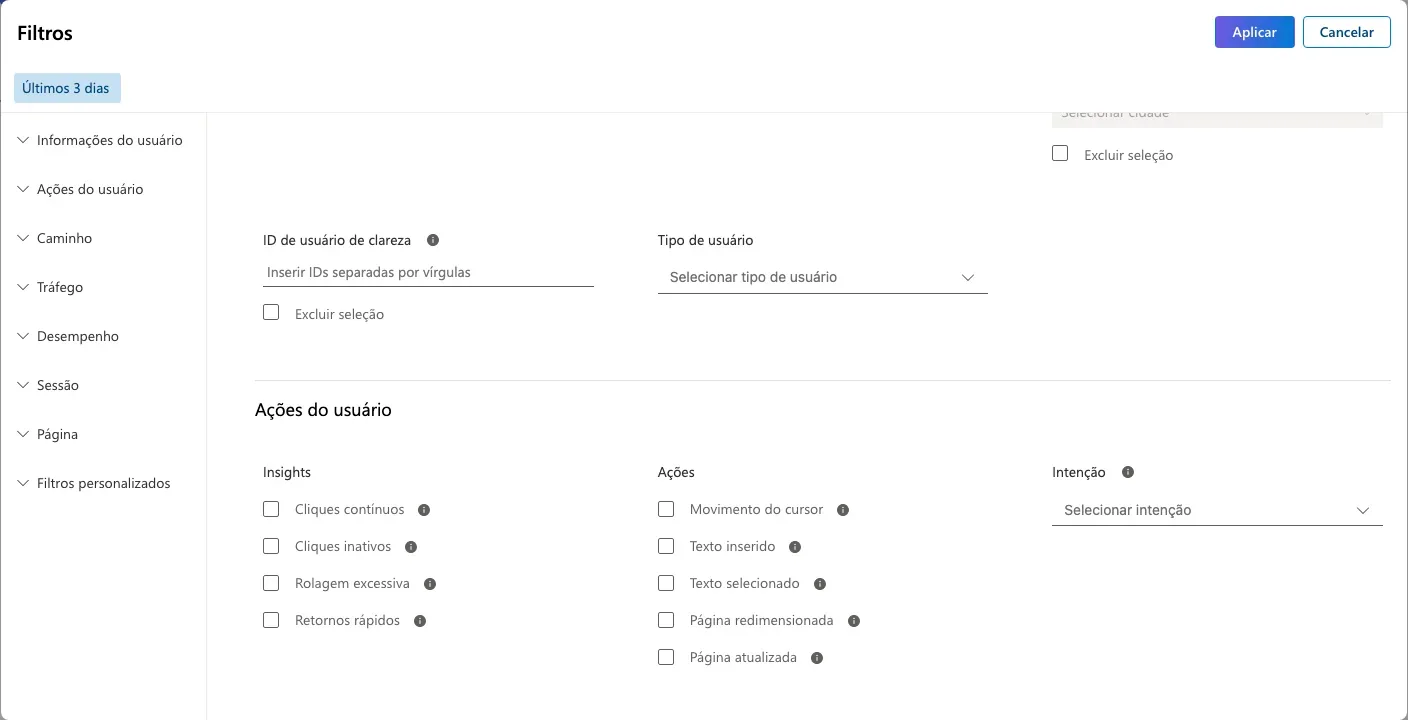This screenshot has width=1408, height=720.
Task: Tick Página atualizada checkbox
Action: coord(666,657)
